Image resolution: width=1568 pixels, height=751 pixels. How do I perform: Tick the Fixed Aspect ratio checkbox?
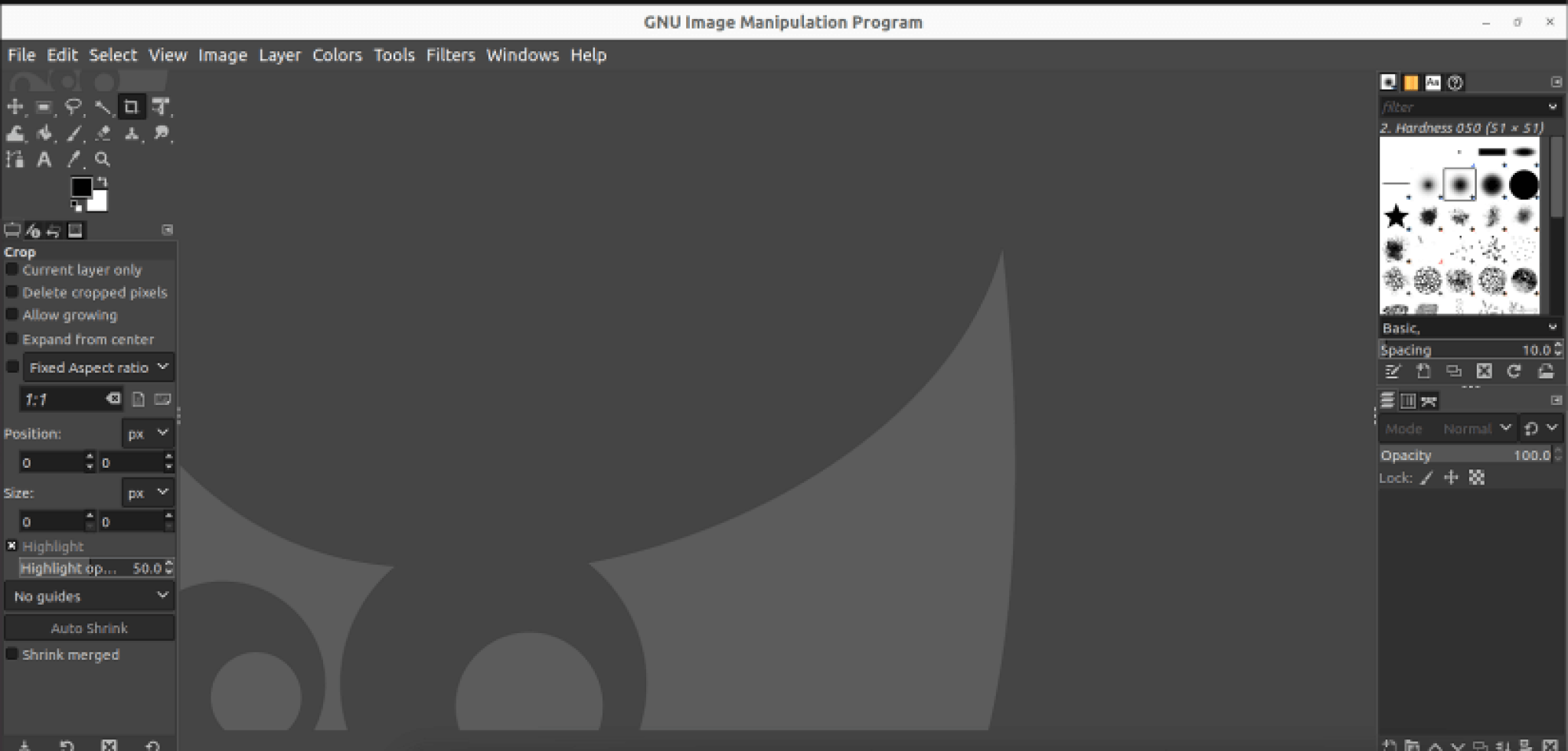12,367
